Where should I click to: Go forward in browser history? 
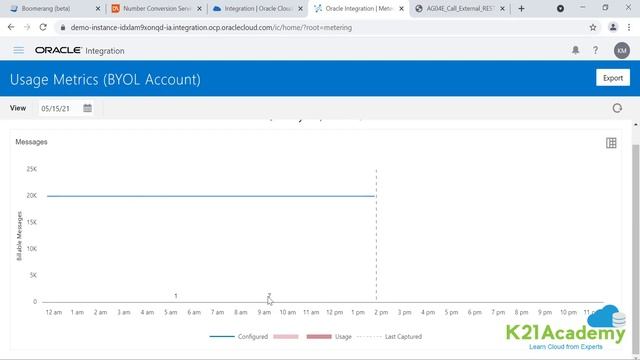coord(27,27)
